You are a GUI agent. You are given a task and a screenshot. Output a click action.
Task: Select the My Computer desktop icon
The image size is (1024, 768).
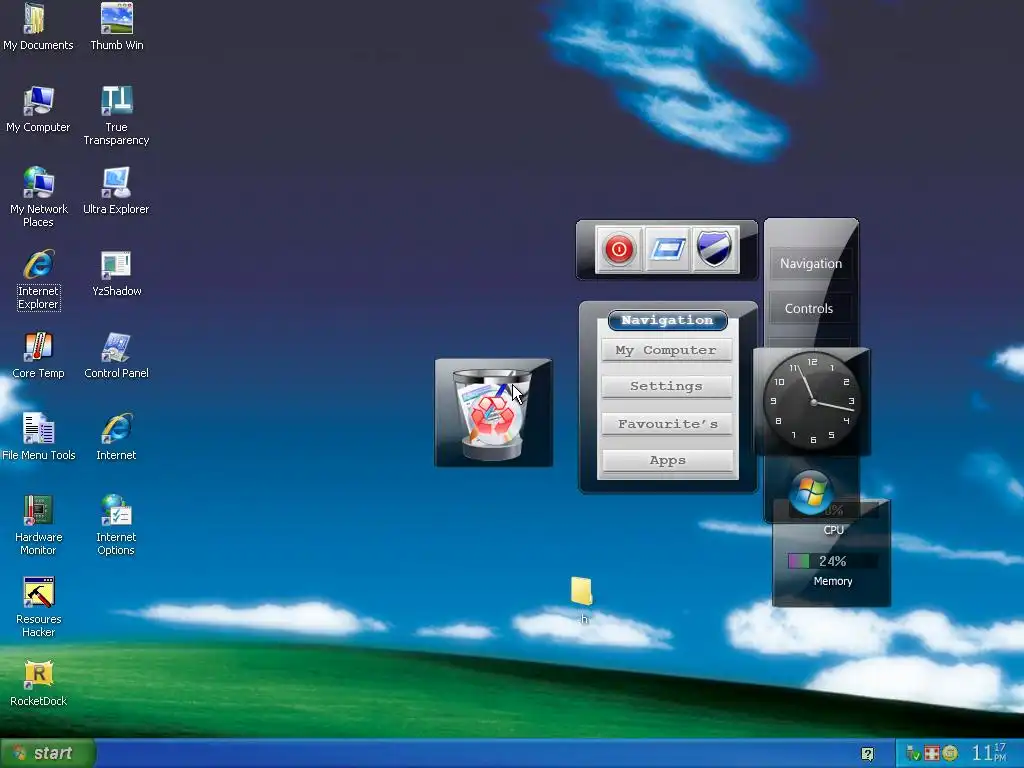[38, 110]
